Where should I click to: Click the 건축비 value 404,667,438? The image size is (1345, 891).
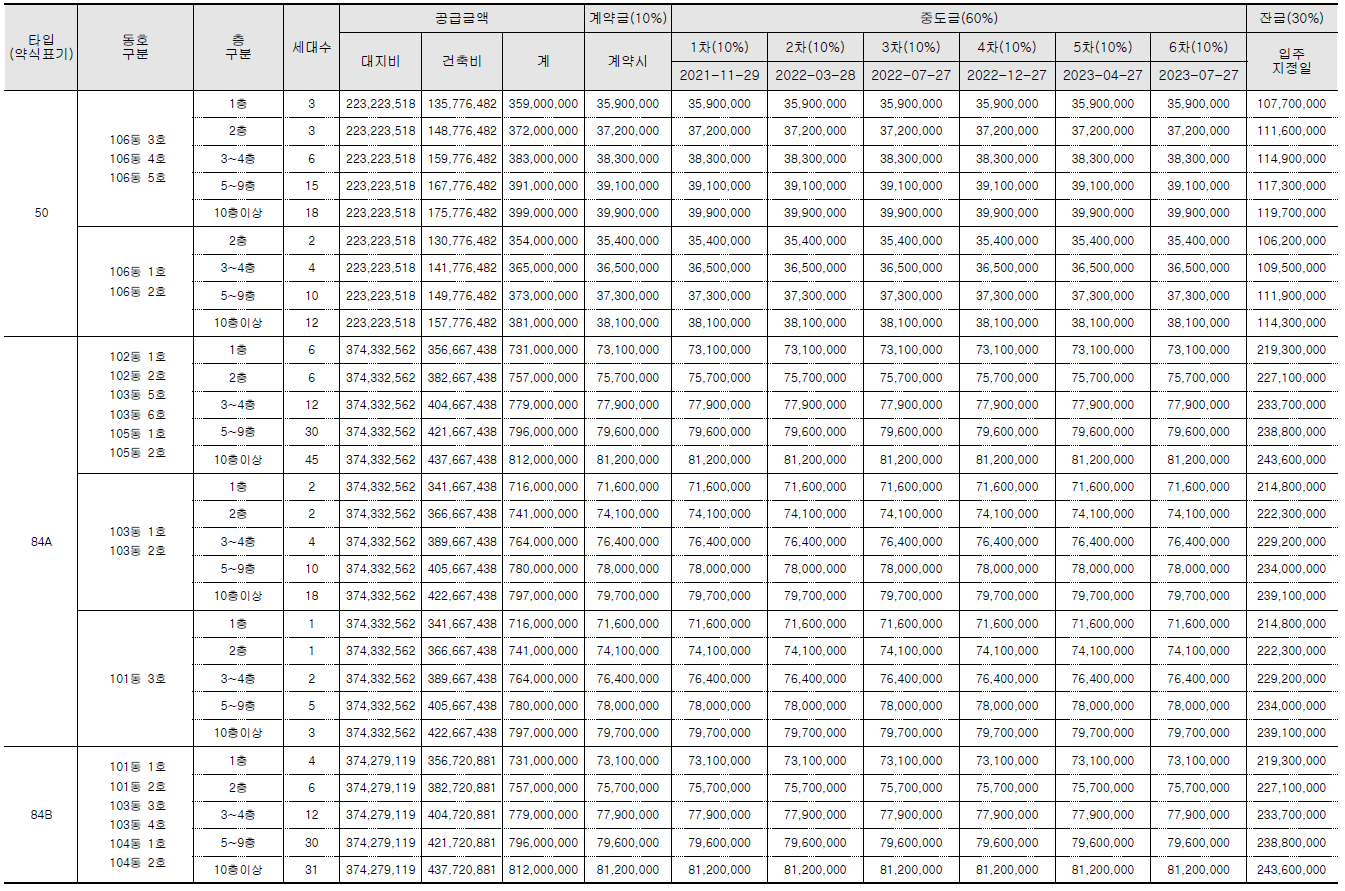[462, 405]
